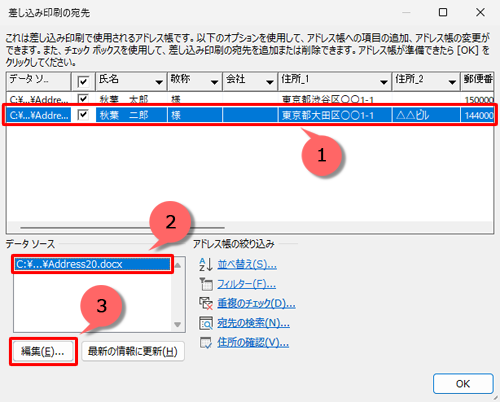Open the 並べ替え(S)... sort link
The width and height of the screenshot is (500, 402).
point(247,265)
